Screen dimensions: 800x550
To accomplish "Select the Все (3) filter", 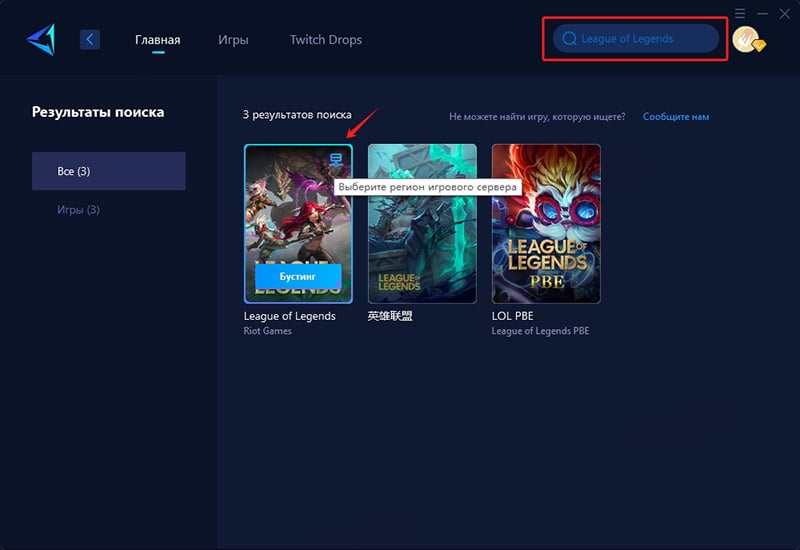I will [109, 171].
